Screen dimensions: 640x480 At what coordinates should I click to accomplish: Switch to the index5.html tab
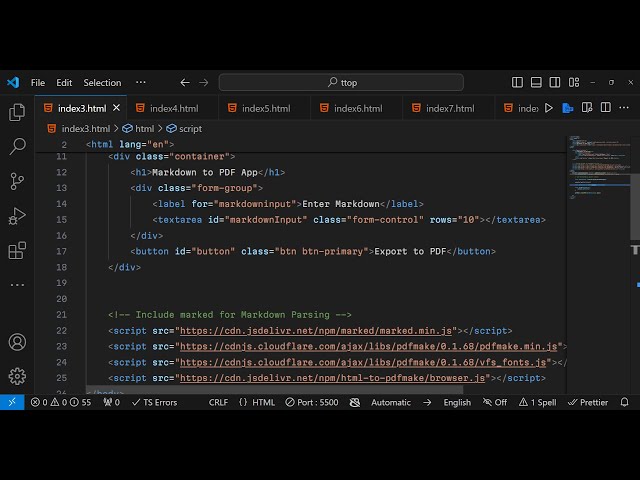(265, 108)
